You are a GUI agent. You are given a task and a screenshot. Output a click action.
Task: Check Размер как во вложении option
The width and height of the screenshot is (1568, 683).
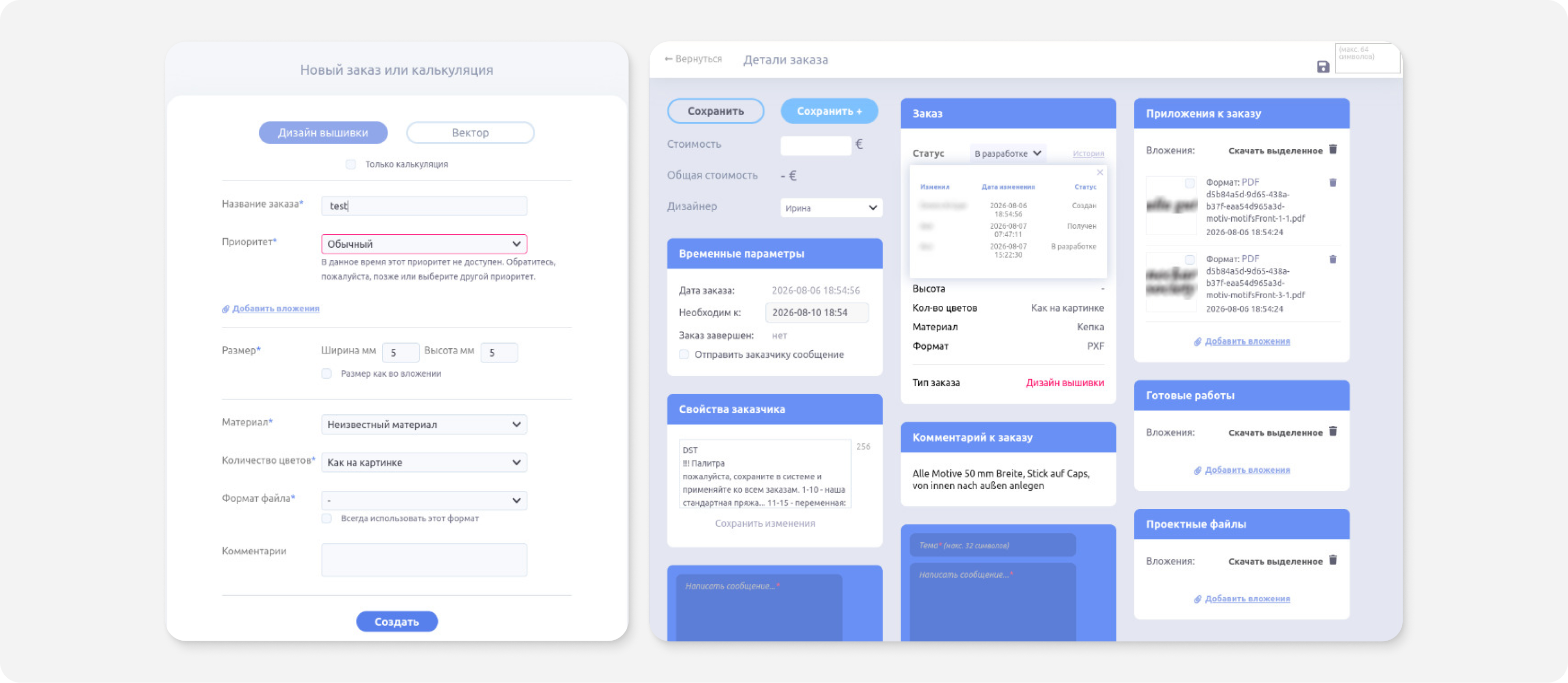pyautogui.click(x=327, y=374)
